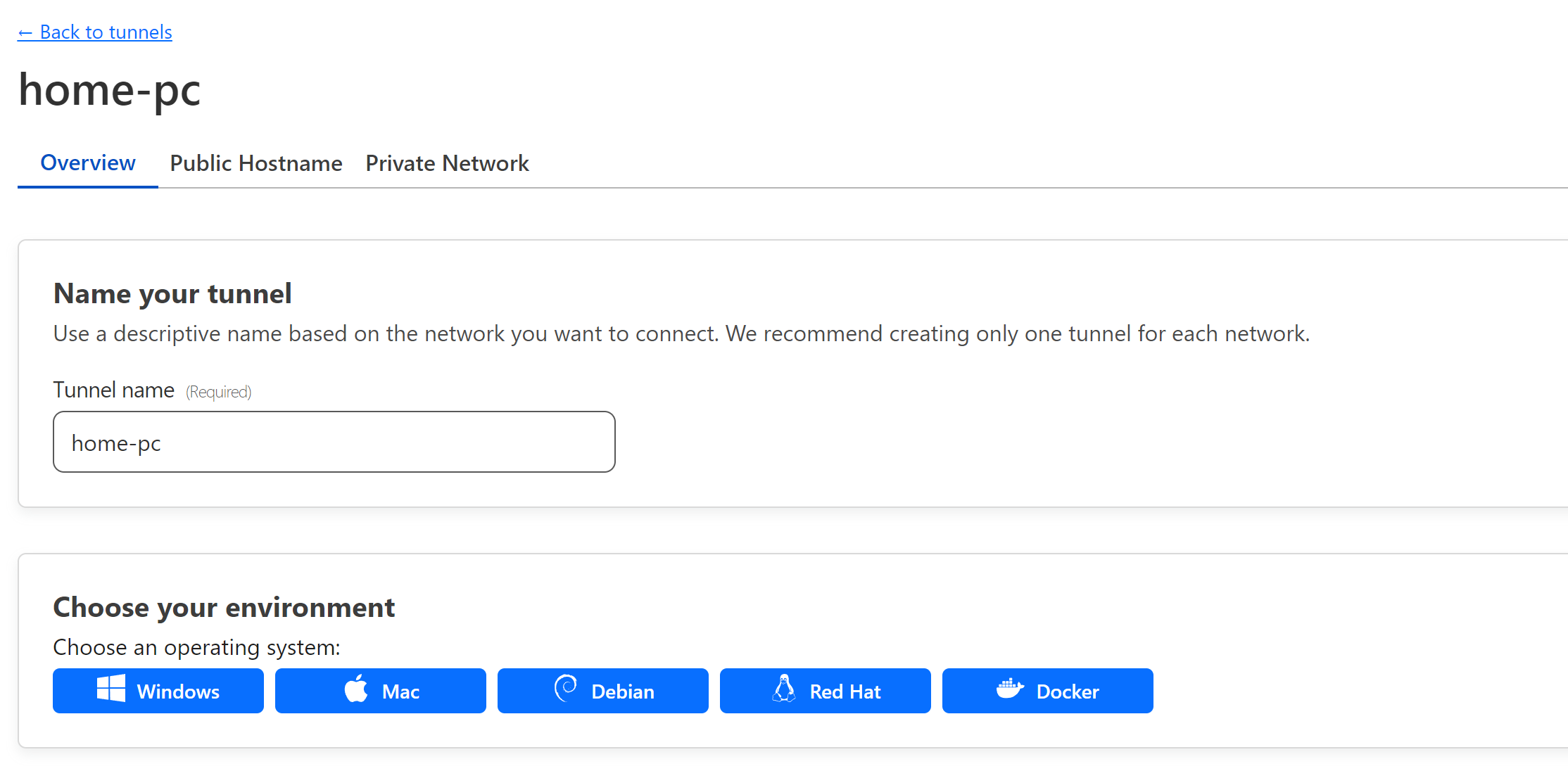
Task: Focus the Tunnel name input field
Action: coord(334,442)
